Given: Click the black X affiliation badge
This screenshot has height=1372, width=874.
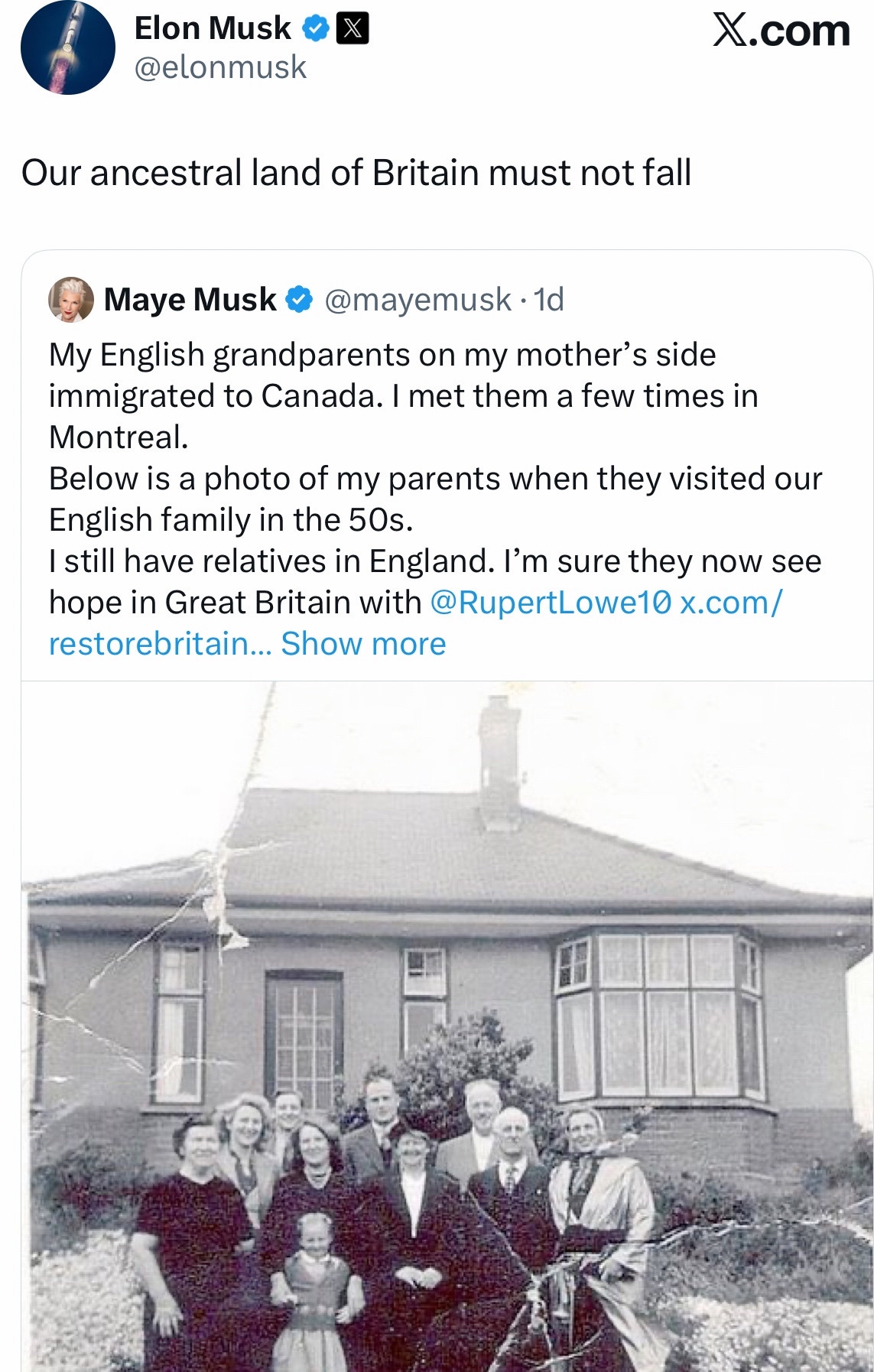Looking at the screenshot, I should tap(353, 29).
